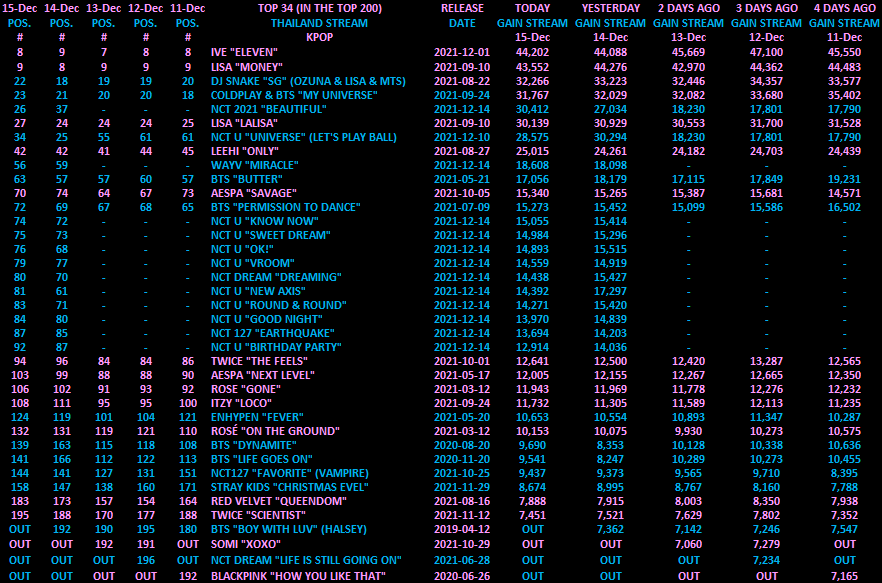
Task: Select NCT U "KNOW NOW" title
Action: tap(265, 221)
